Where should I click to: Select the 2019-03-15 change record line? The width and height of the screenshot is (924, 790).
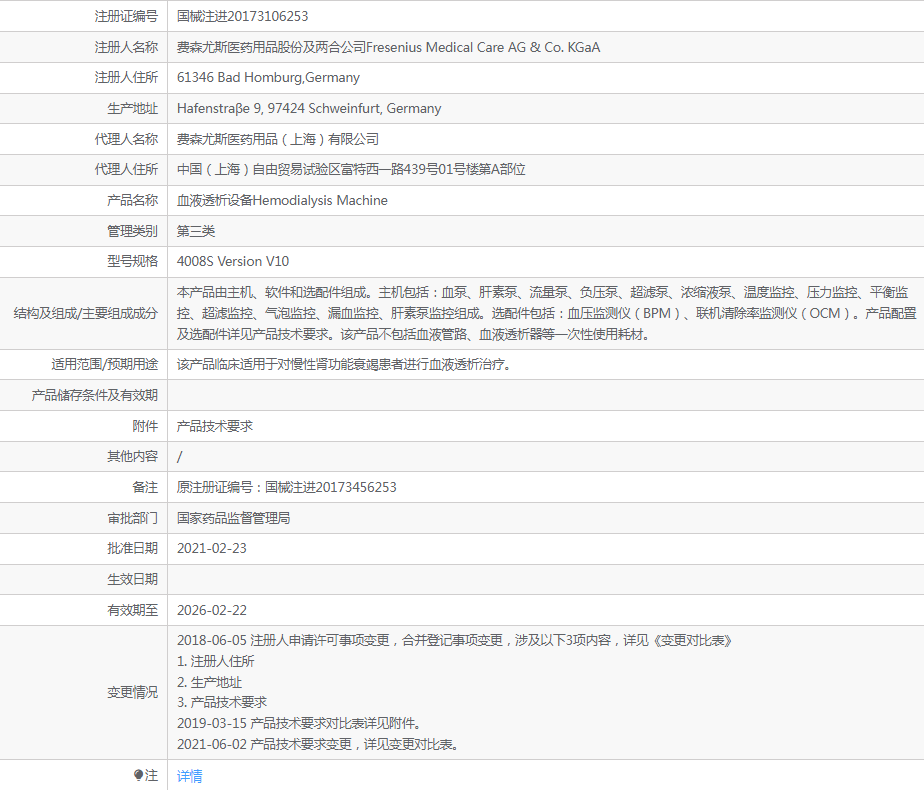click(x=299, y=723)
